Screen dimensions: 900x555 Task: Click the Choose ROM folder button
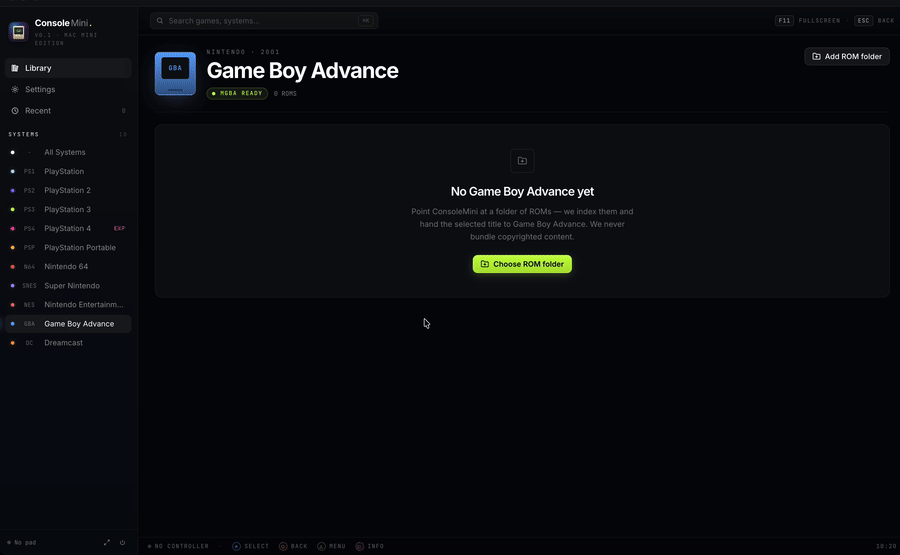point(522,264)
